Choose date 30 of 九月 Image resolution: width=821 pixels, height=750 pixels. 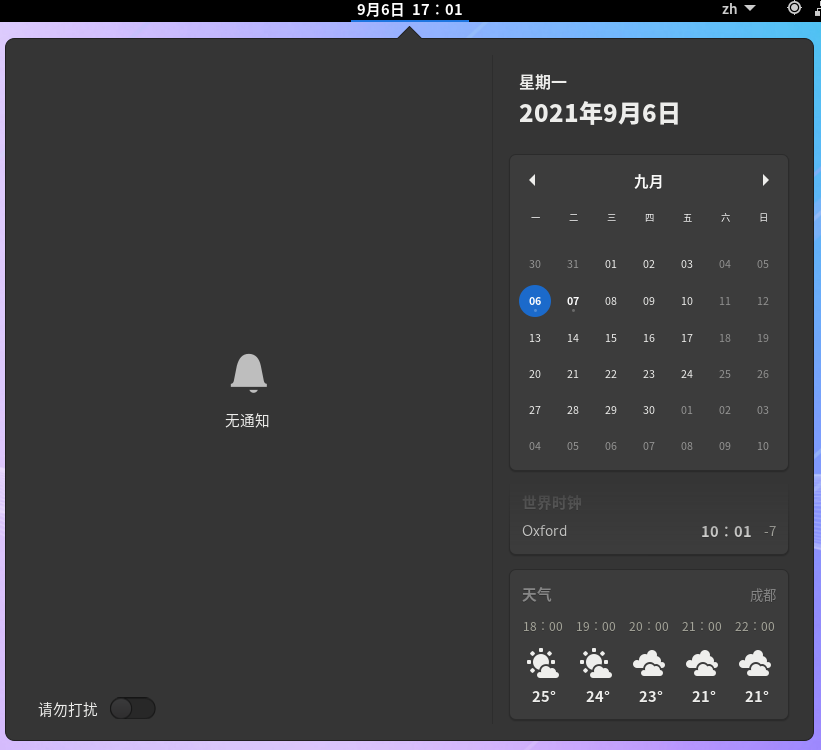click(649, 410)
